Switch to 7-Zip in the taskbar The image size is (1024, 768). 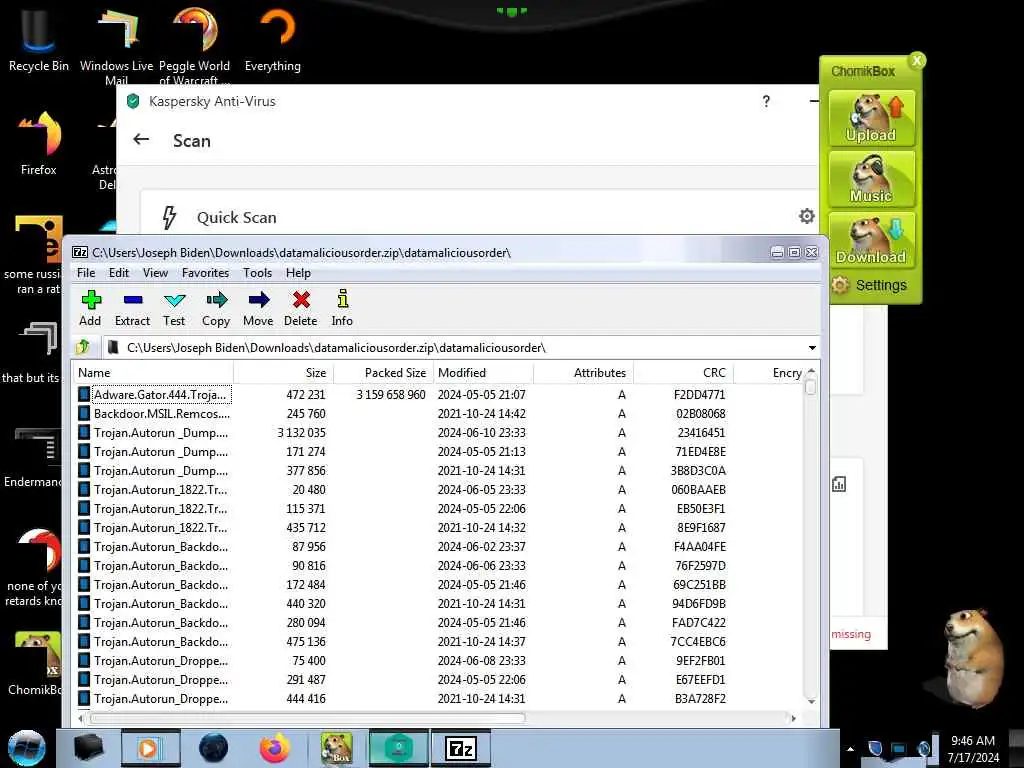(461, 748)
